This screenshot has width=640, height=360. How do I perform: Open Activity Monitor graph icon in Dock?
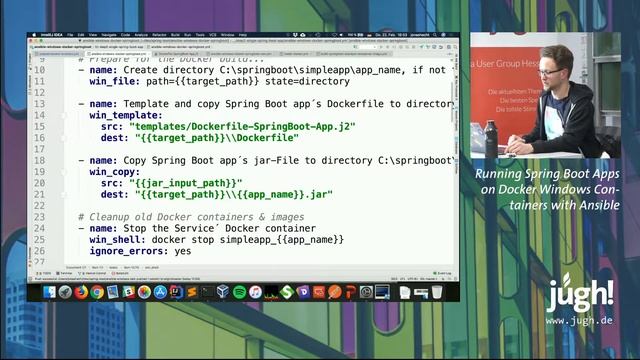[271, 292]
